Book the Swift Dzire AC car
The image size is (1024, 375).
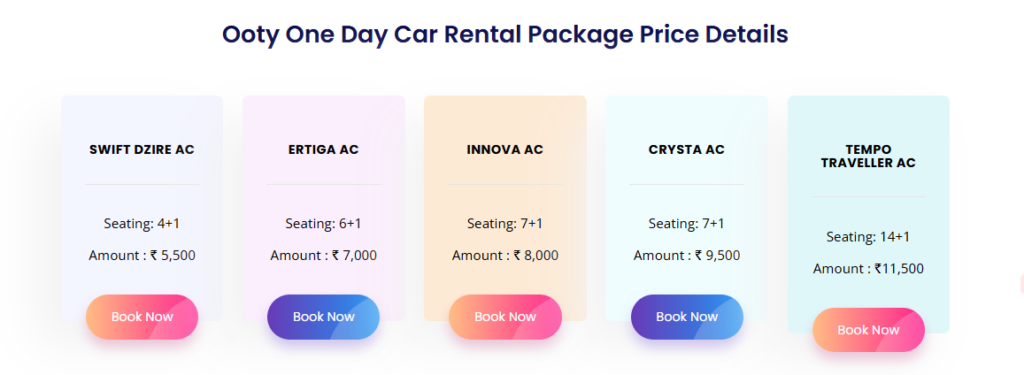(x=142, y=317)
